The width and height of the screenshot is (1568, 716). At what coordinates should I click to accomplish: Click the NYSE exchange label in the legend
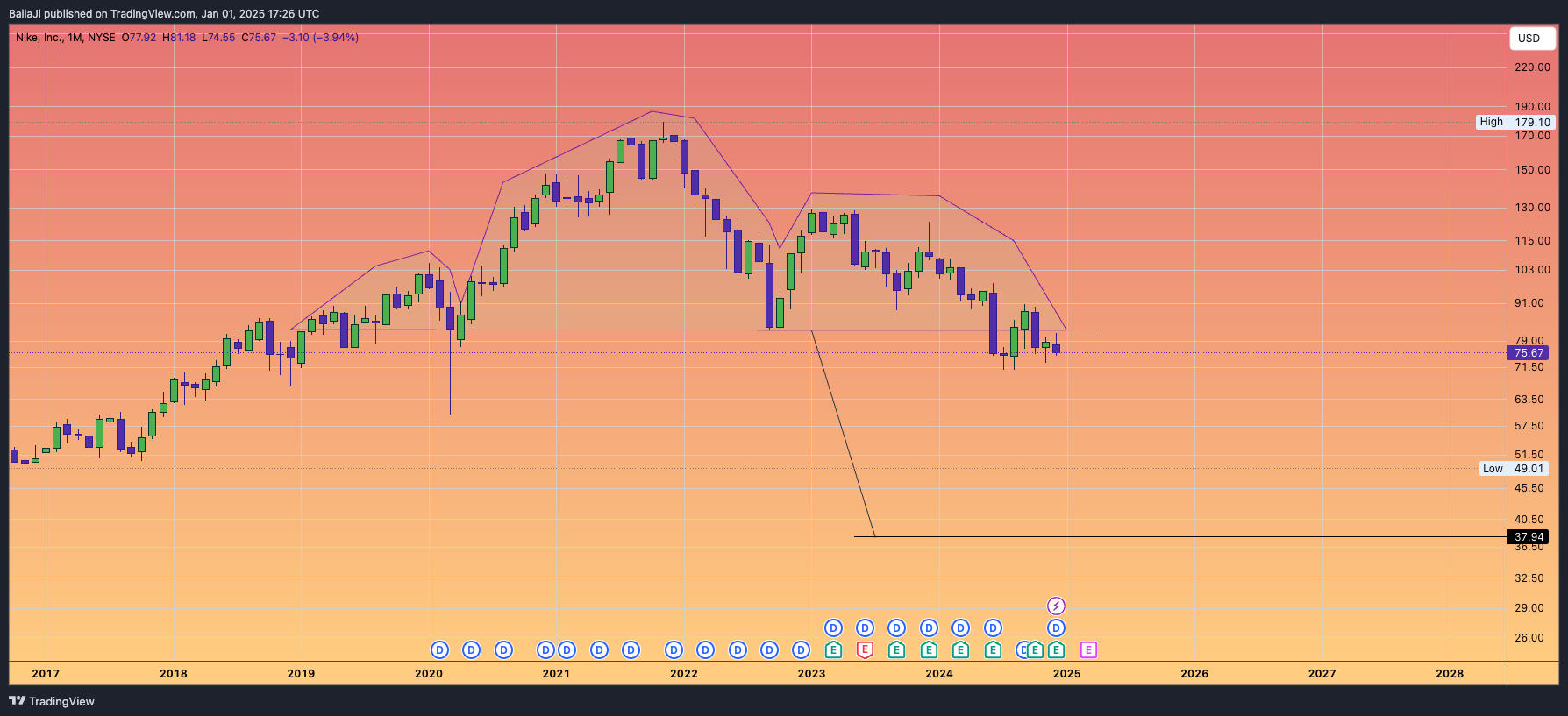[102, 38]
